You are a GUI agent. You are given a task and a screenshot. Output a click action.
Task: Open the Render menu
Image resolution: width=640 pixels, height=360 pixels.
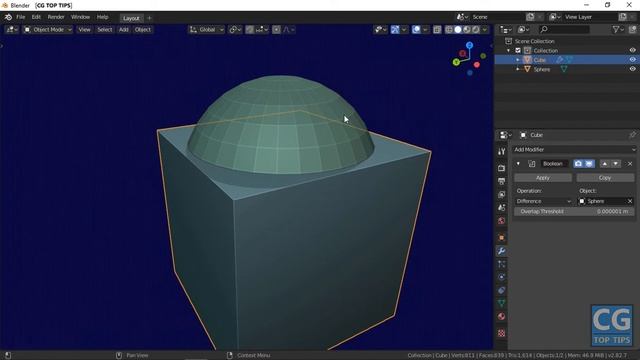pos(56,17)
